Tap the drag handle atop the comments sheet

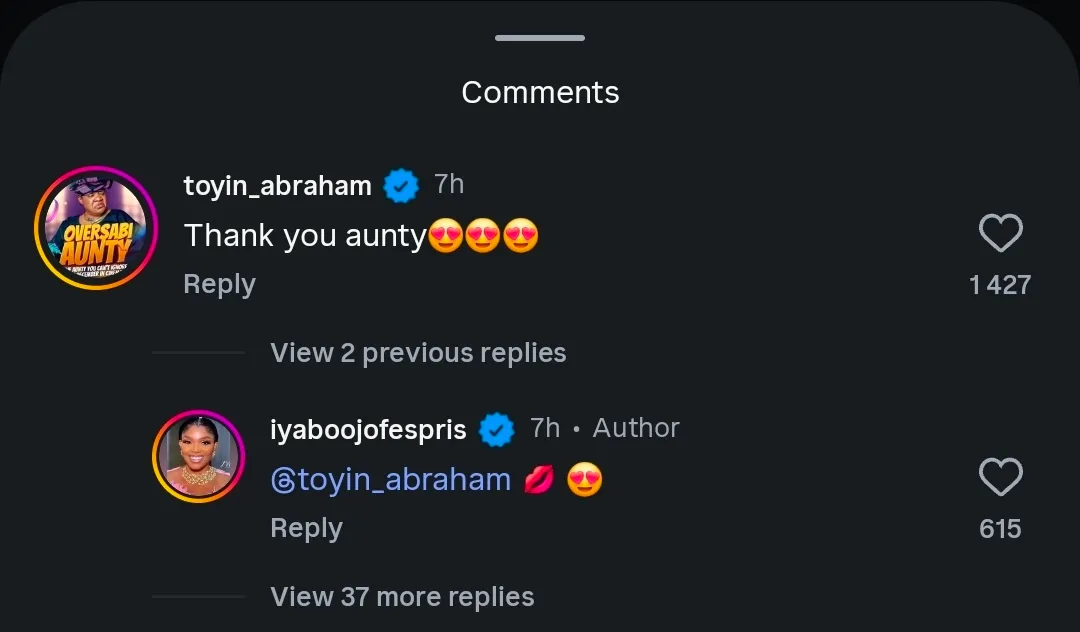point(540,38)
